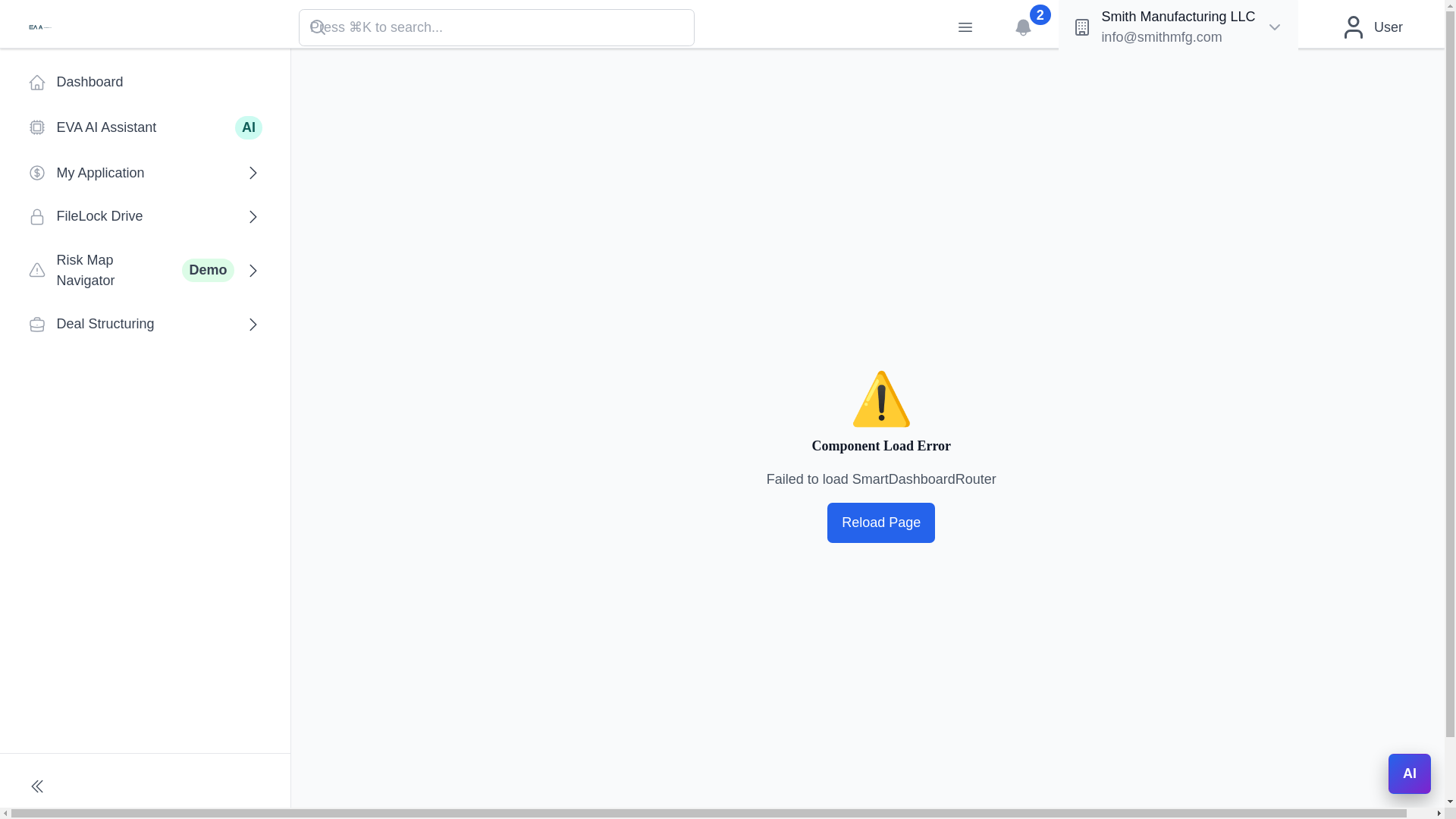Image resolution: width=1456 pixels, height=819 pixels.
Task: Click the Failed to load SmartDashboardRouter message
Action: coord(881,479)
